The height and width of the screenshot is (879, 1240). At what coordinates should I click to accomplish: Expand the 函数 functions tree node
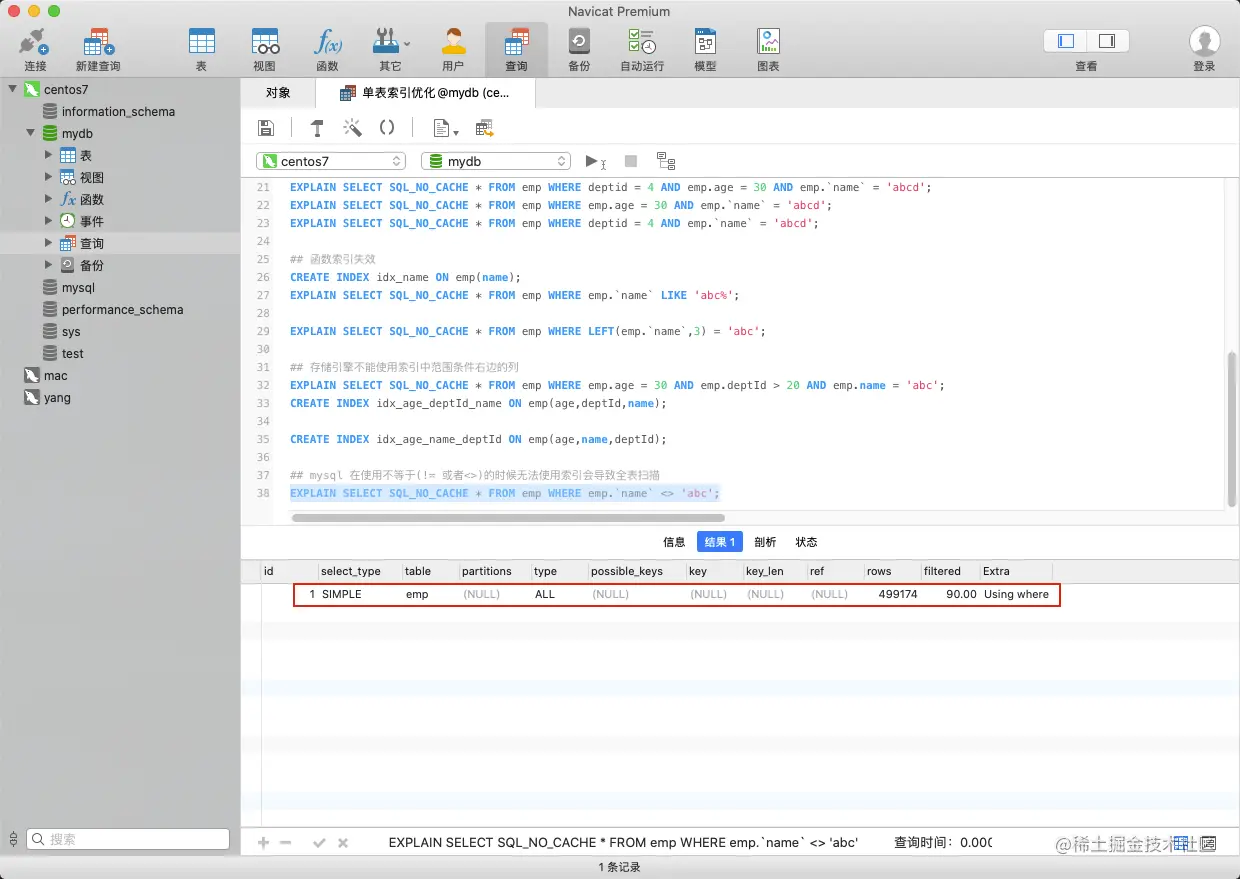[x=48, y=199]
